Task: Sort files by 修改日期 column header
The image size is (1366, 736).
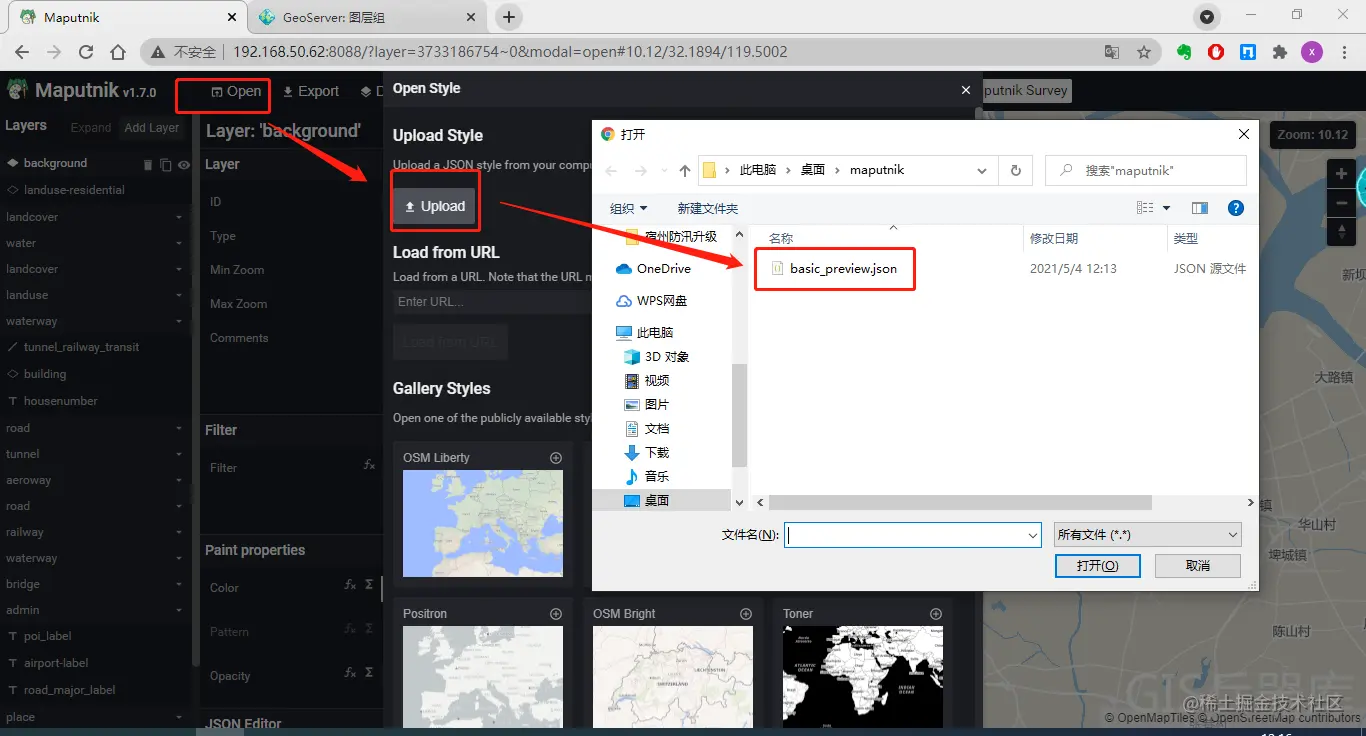Action: pos(1054,238)
